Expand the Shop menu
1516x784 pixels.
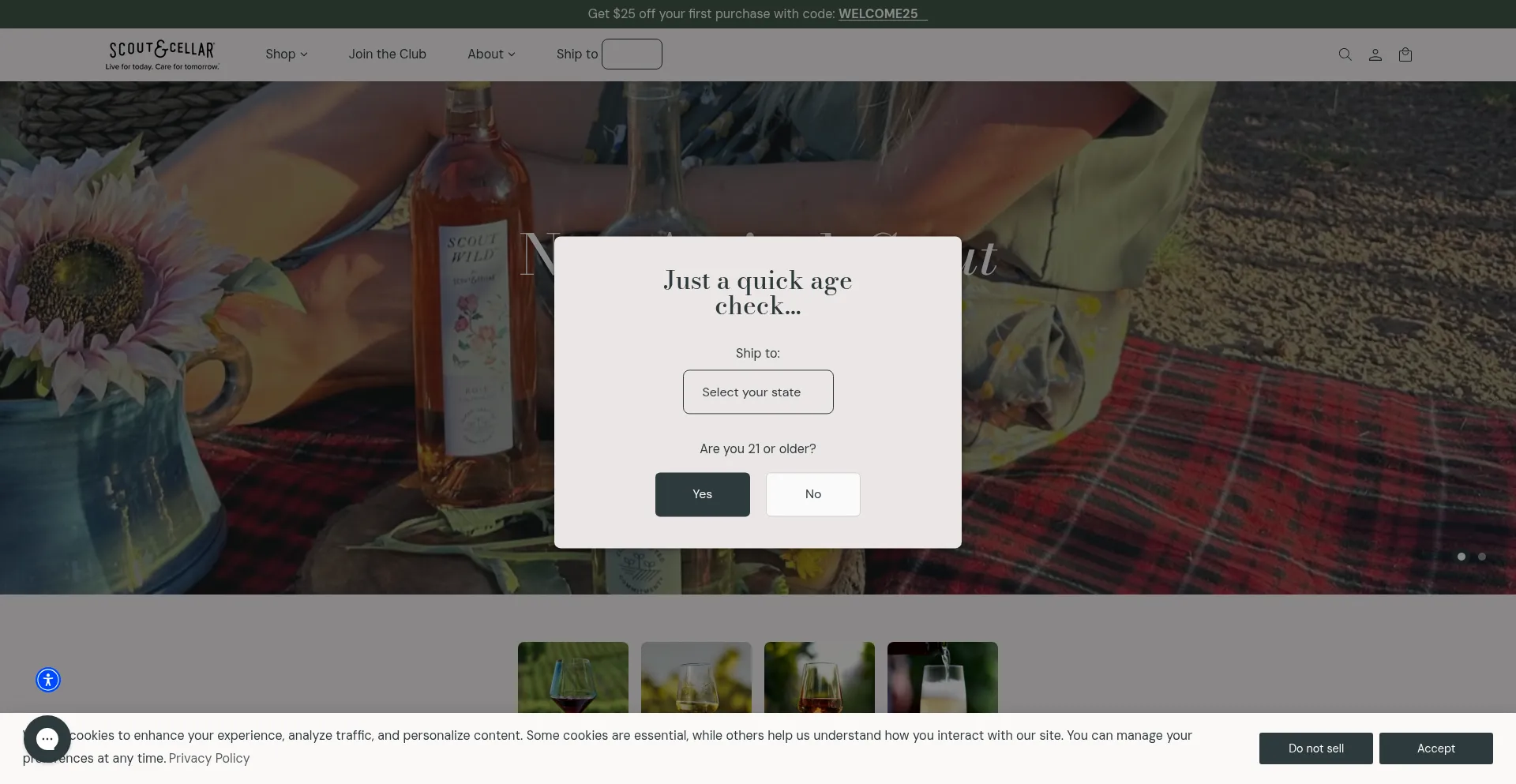point(286,54)
